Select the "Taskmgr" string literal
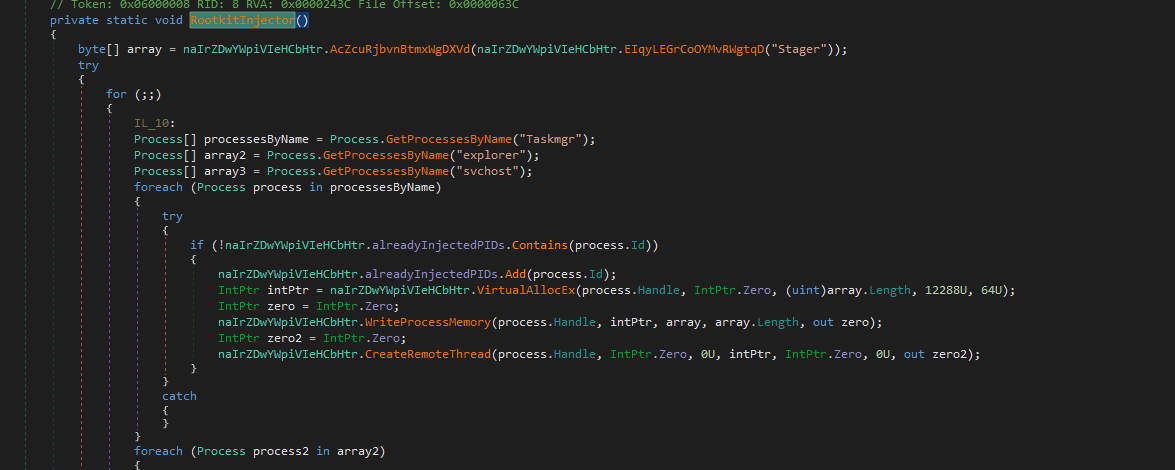This screenshot has height=470, width=1175. 553,139
